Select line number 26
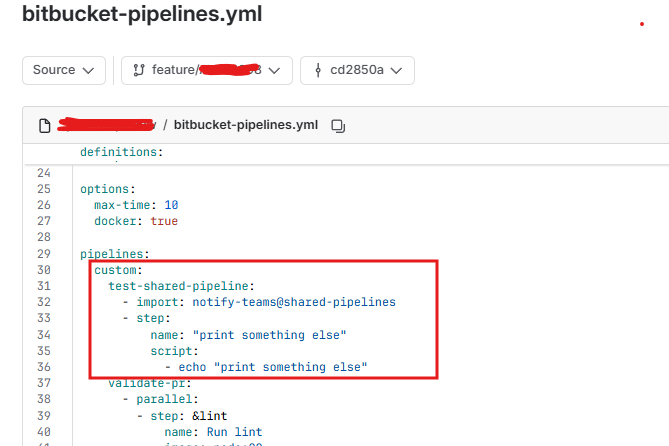Viewport: 669px width, 446px height. (44, 205)
